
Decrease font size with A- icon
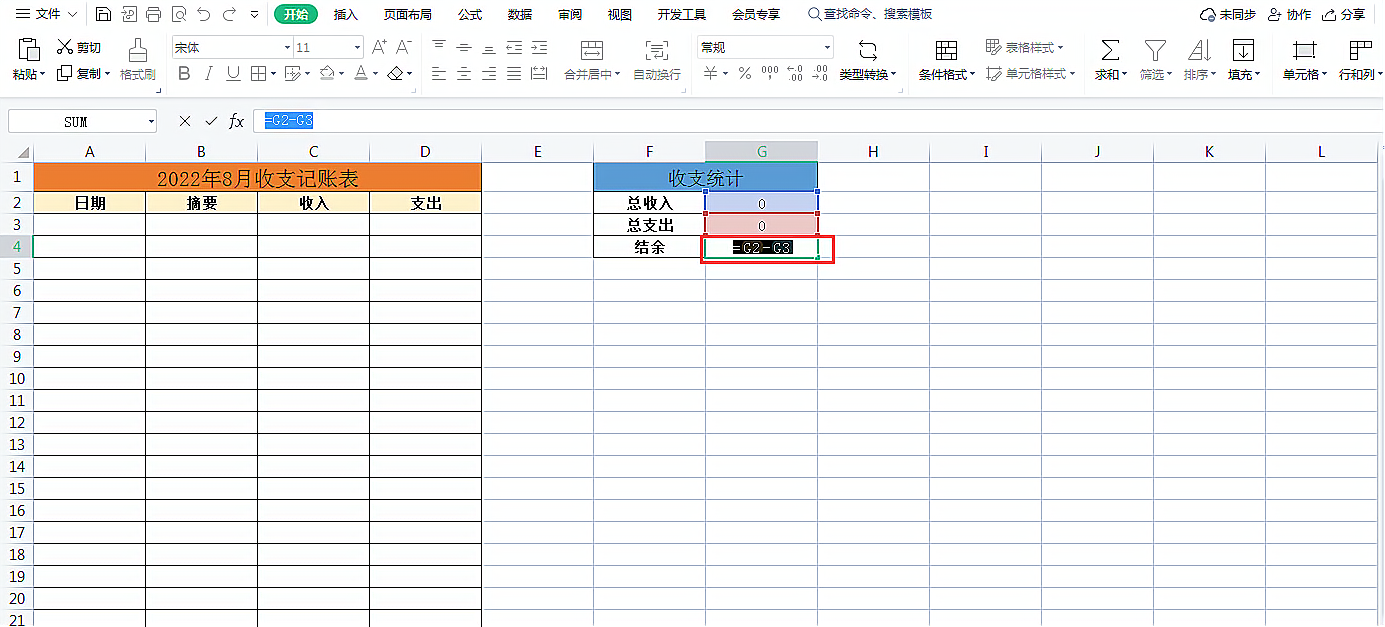click(x=404, y=47)
